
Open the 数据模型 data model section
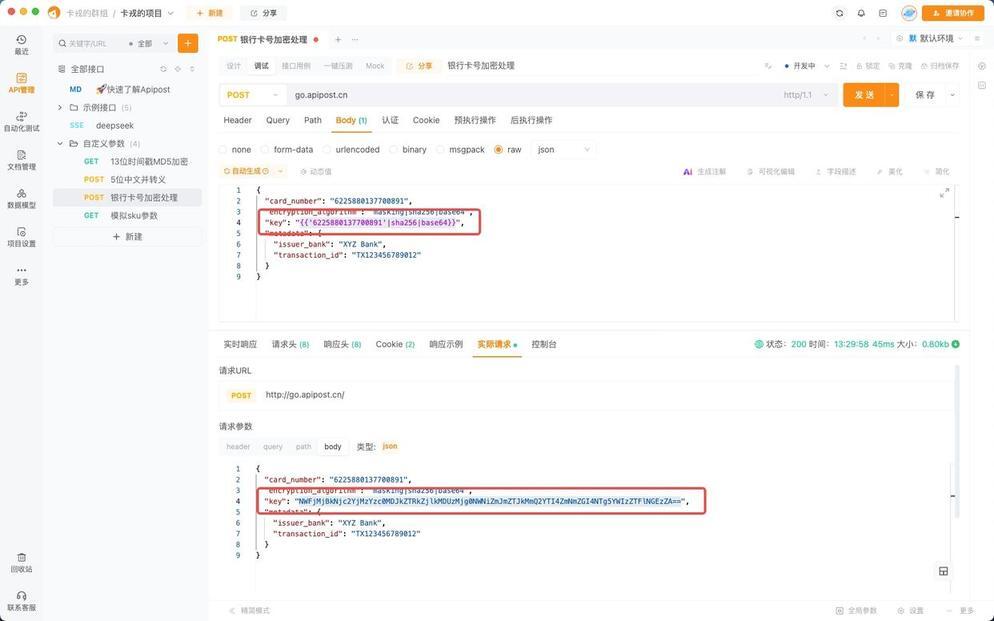[x=21, y=198]
